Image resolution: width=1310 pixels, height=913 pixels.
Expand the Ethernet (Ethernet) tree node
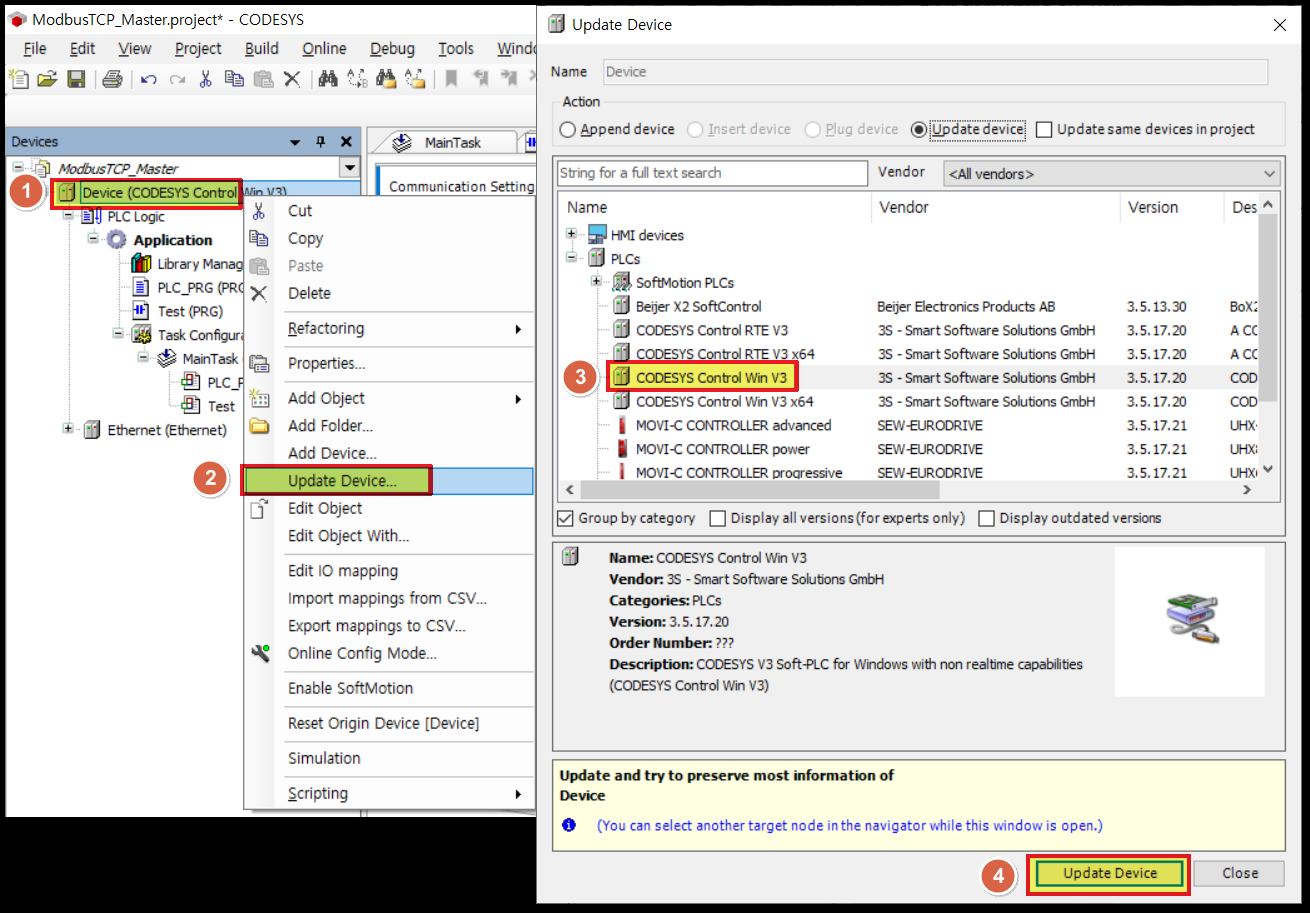(68, 429)
